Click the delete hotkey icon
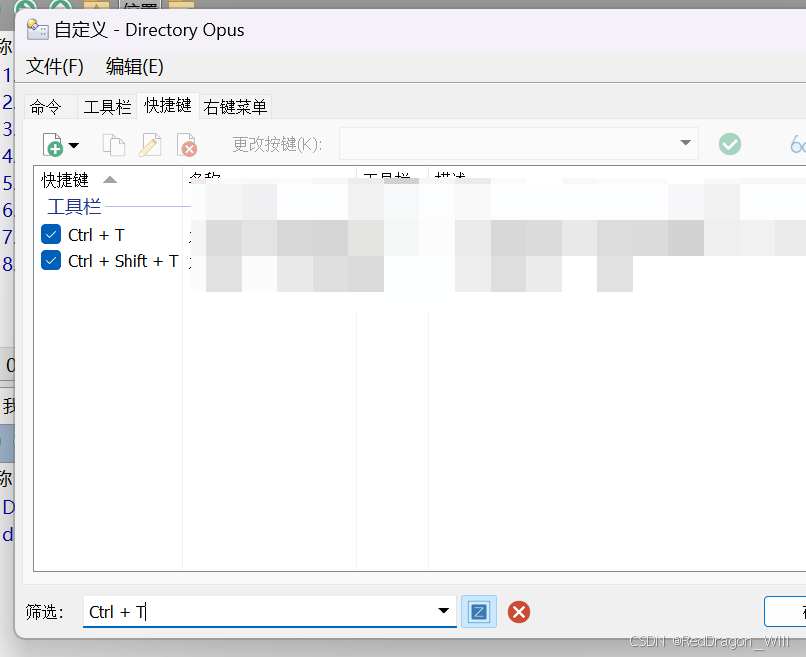 (187, 144)
